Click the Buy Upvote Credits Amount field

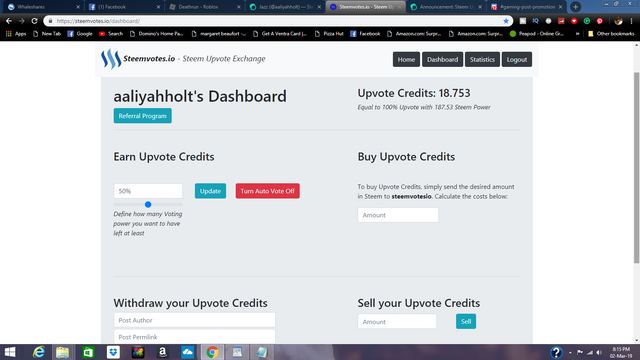coord(398,215)
